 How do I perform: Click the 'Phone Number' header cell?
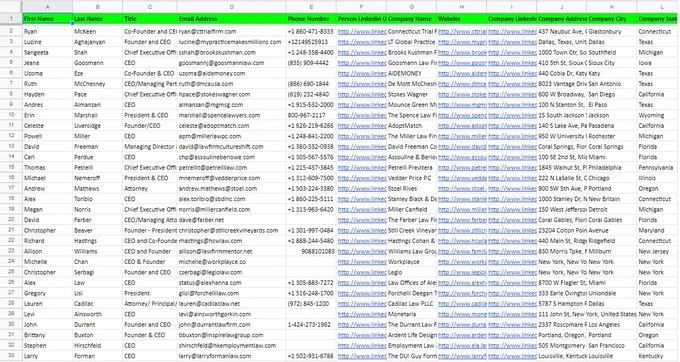311,19
